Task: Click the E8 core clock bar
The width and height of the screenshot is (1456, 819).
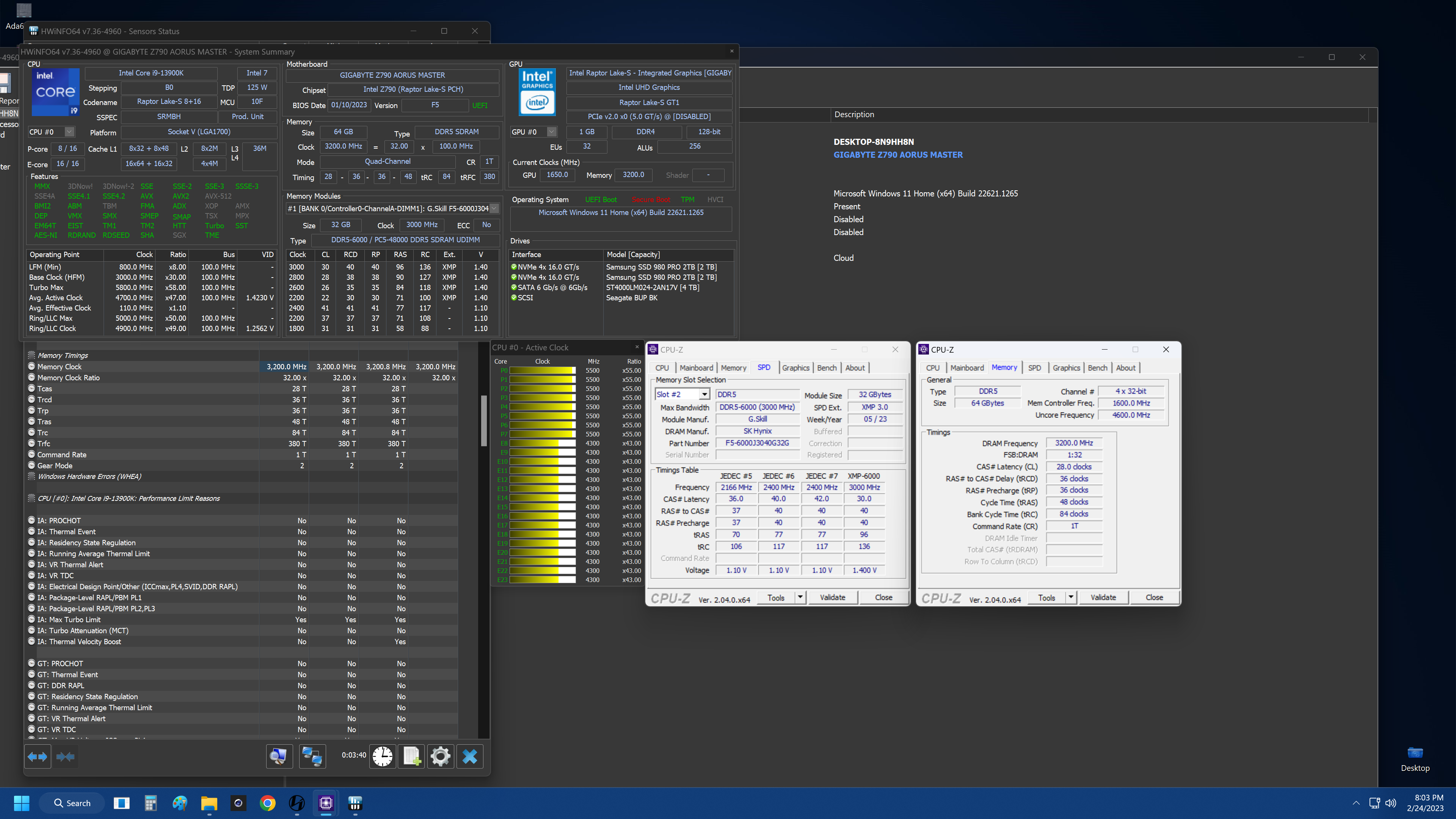Action: coord(543,443)
